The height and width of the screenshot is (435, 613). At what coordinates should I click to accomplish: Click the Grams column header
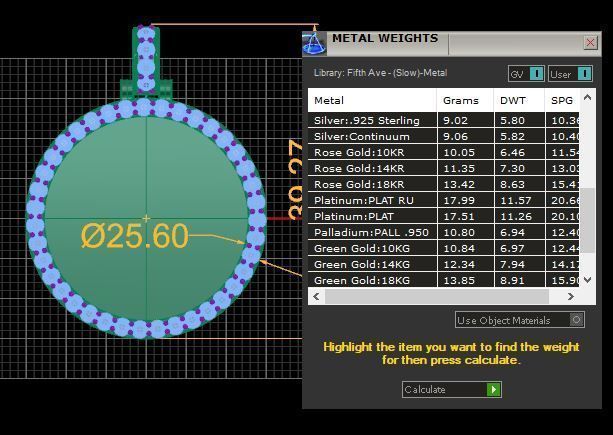[x=465, y=100]
